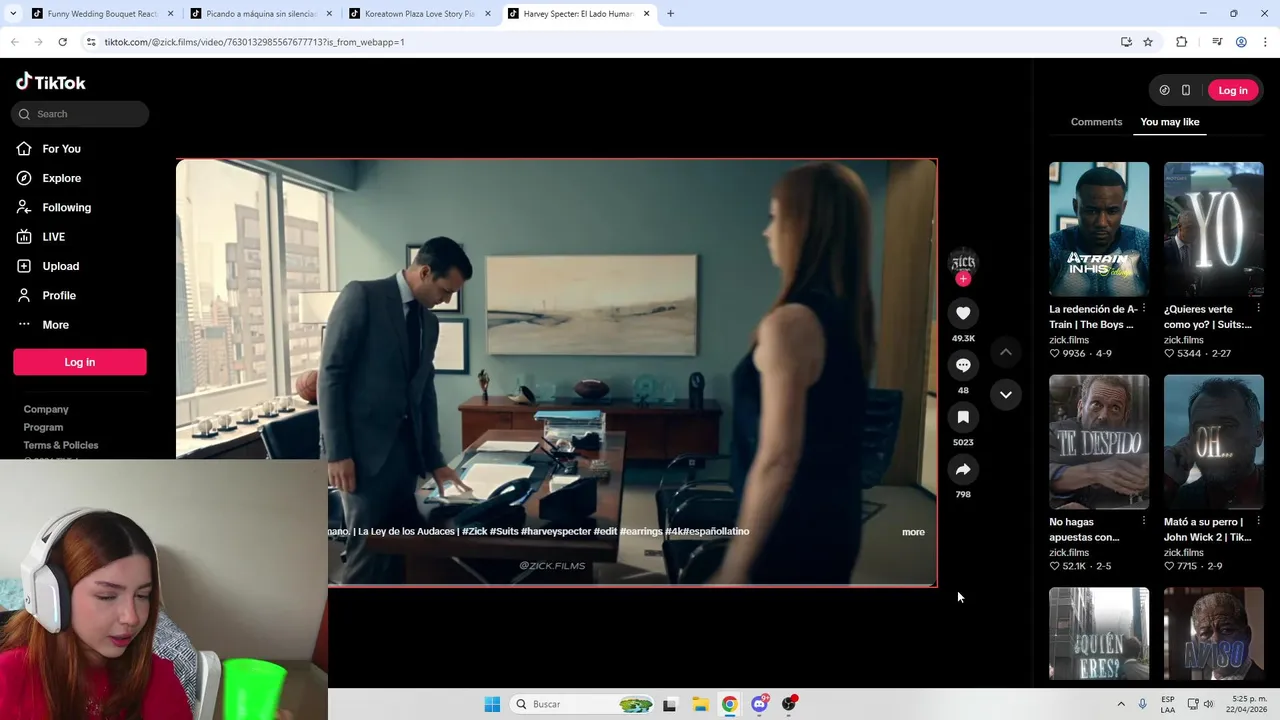Open the comments bubble showing 48
This screenshot has width=1280, height=720.
click(x=963, y=365)
